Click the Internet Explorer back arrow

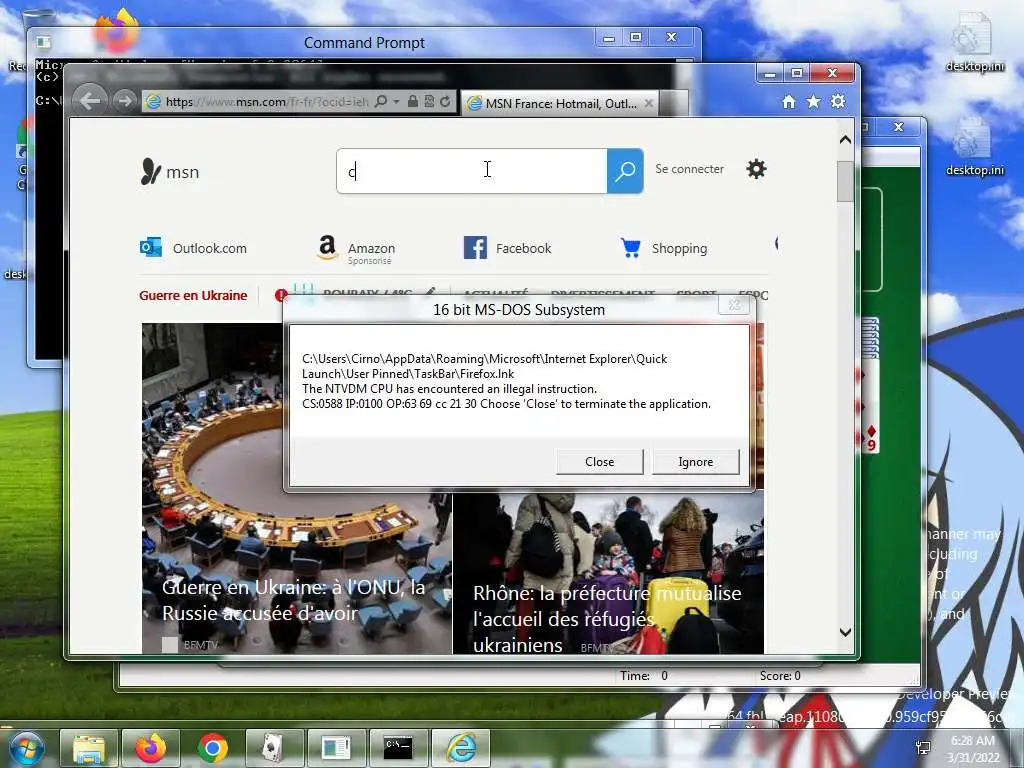(89, 101)
